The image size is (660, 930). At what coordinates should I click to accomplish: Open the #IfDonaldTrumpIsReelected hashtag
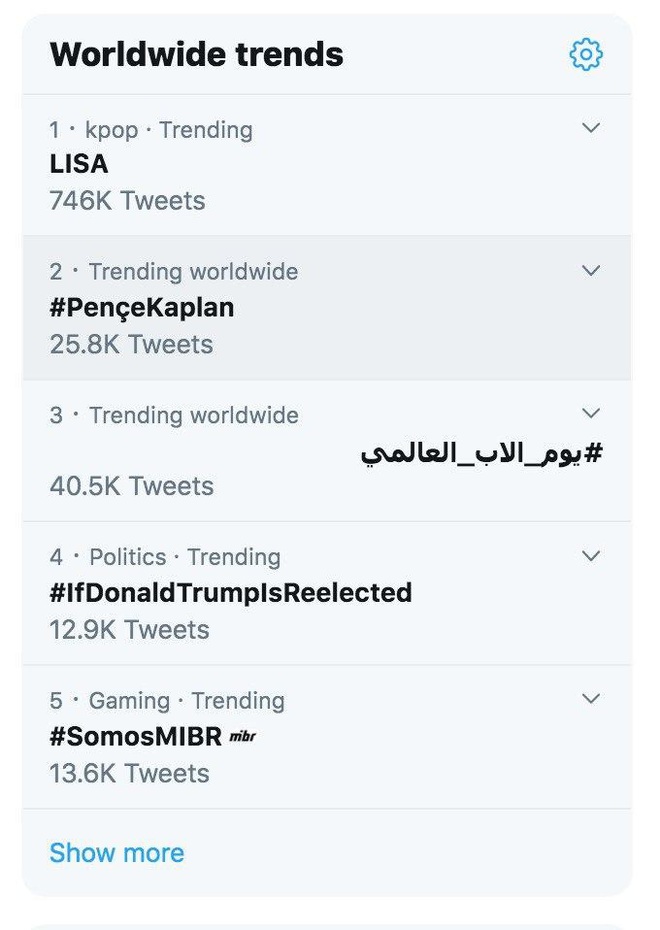point(231,593)
